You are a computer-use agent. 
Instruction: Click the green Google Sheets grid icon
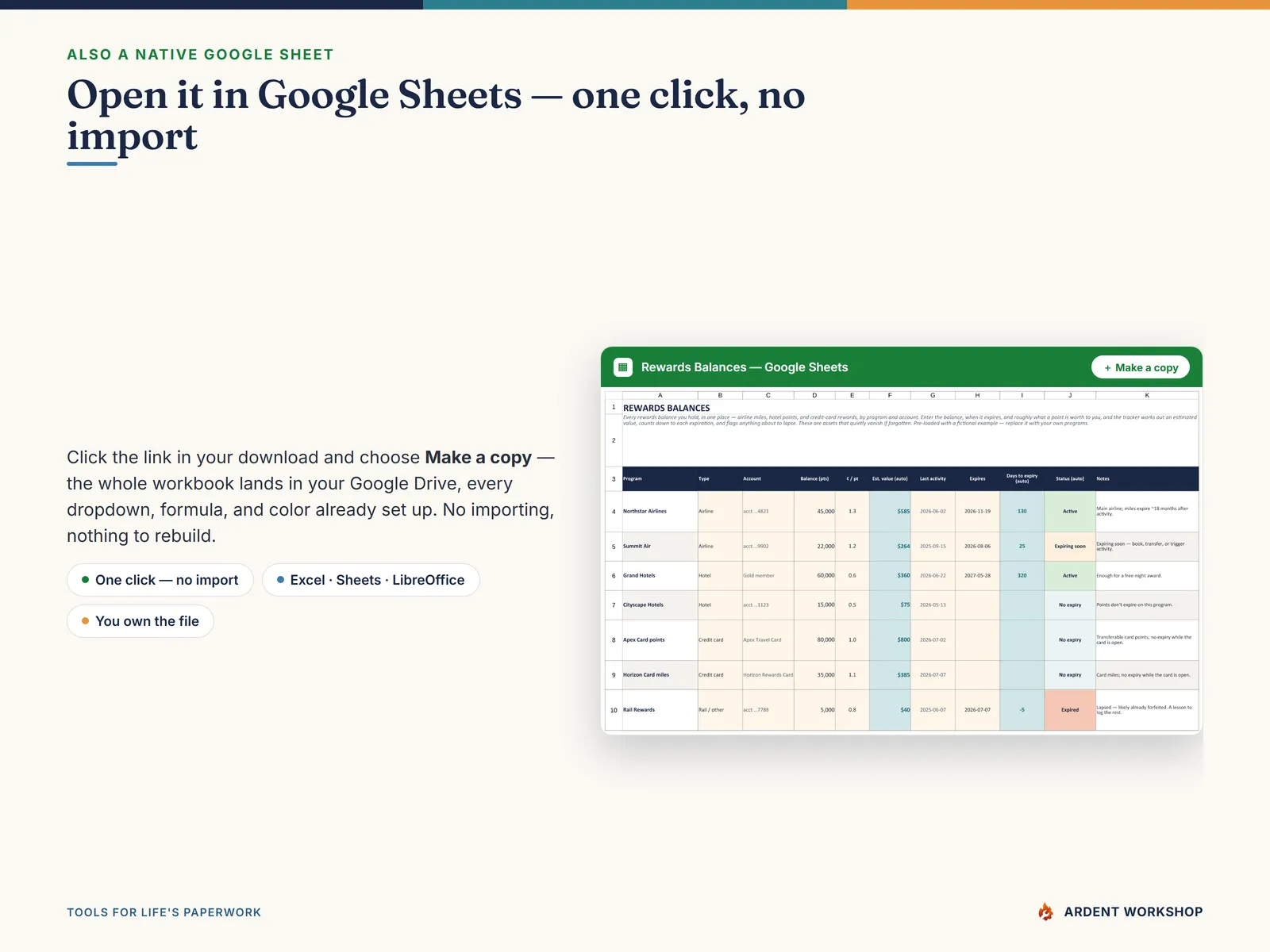point(623,367)
